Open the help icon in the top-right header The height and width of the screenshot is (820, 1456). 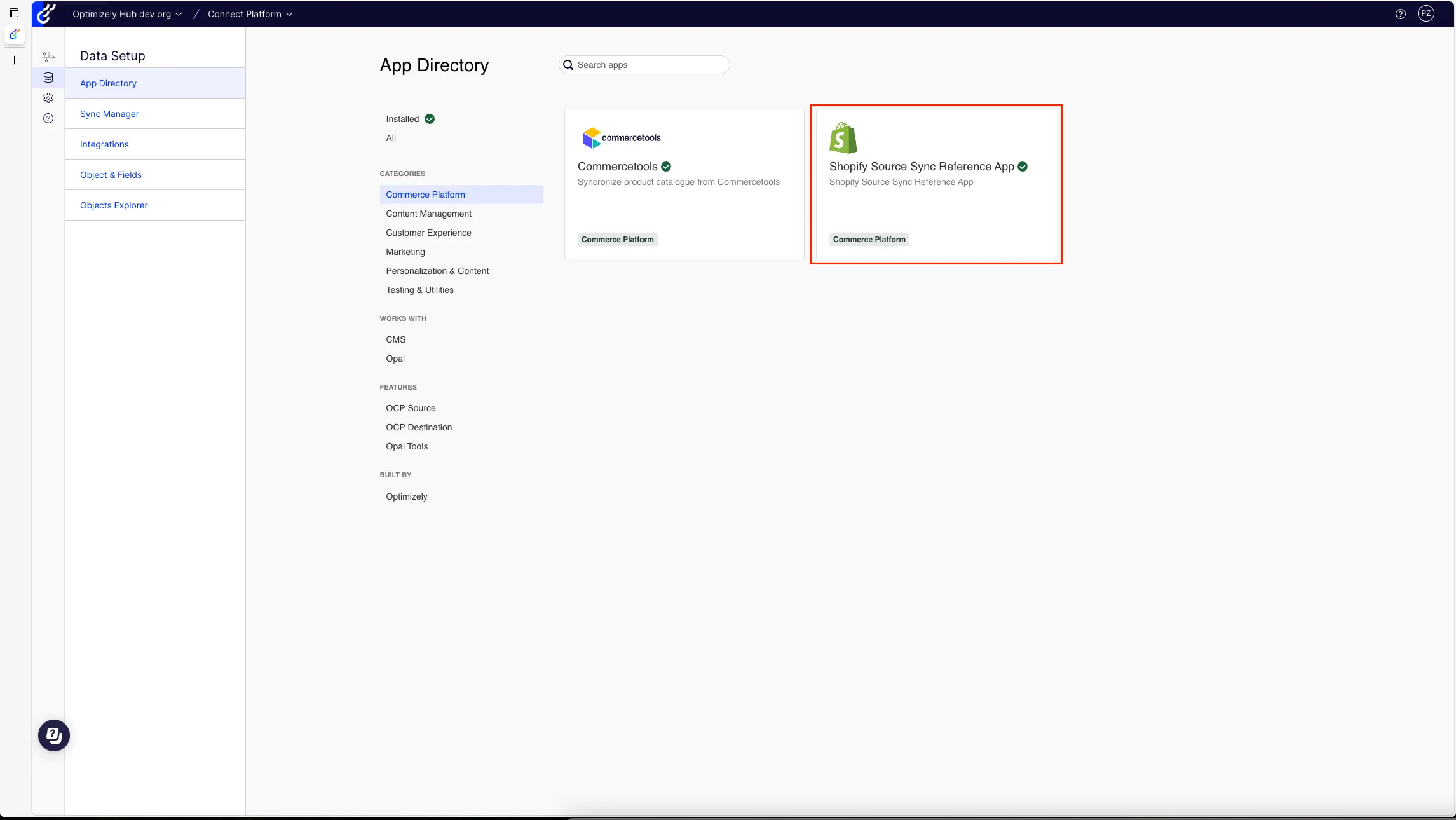point(1401,14)
